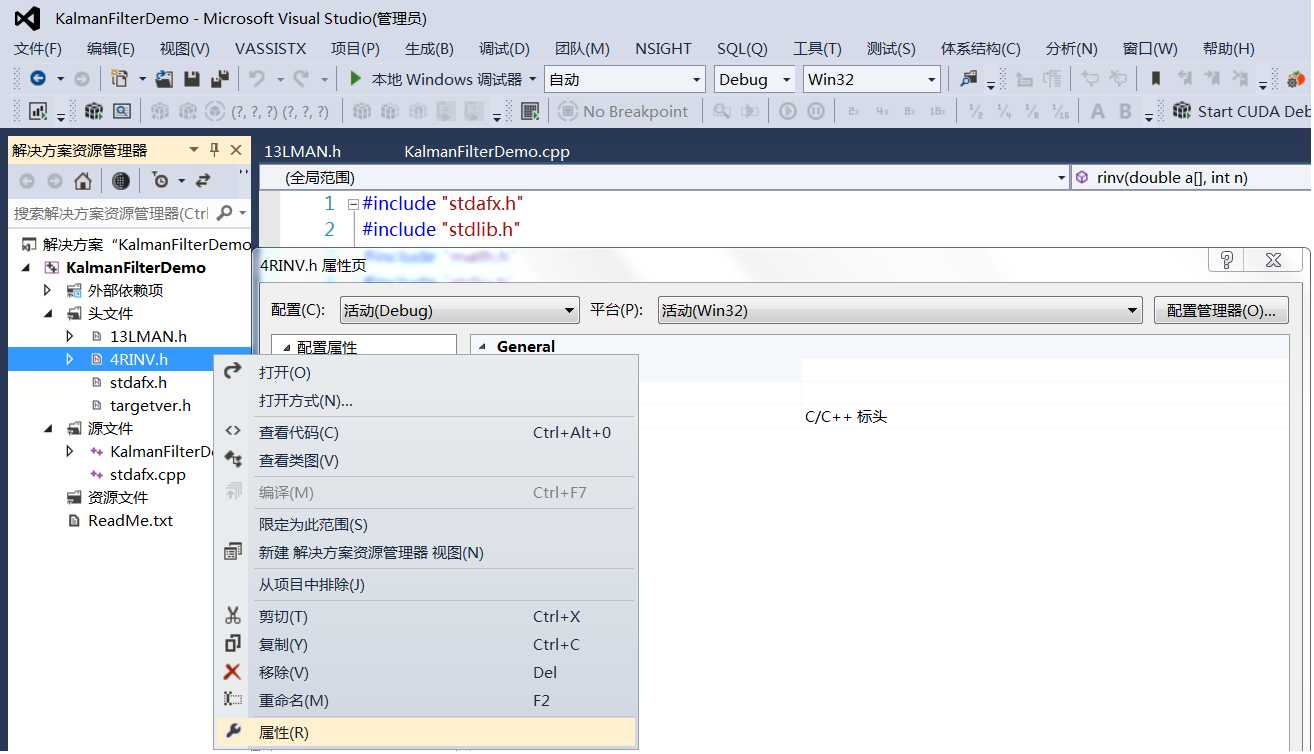Select targetver.h in the solution tree

point(150,405)
